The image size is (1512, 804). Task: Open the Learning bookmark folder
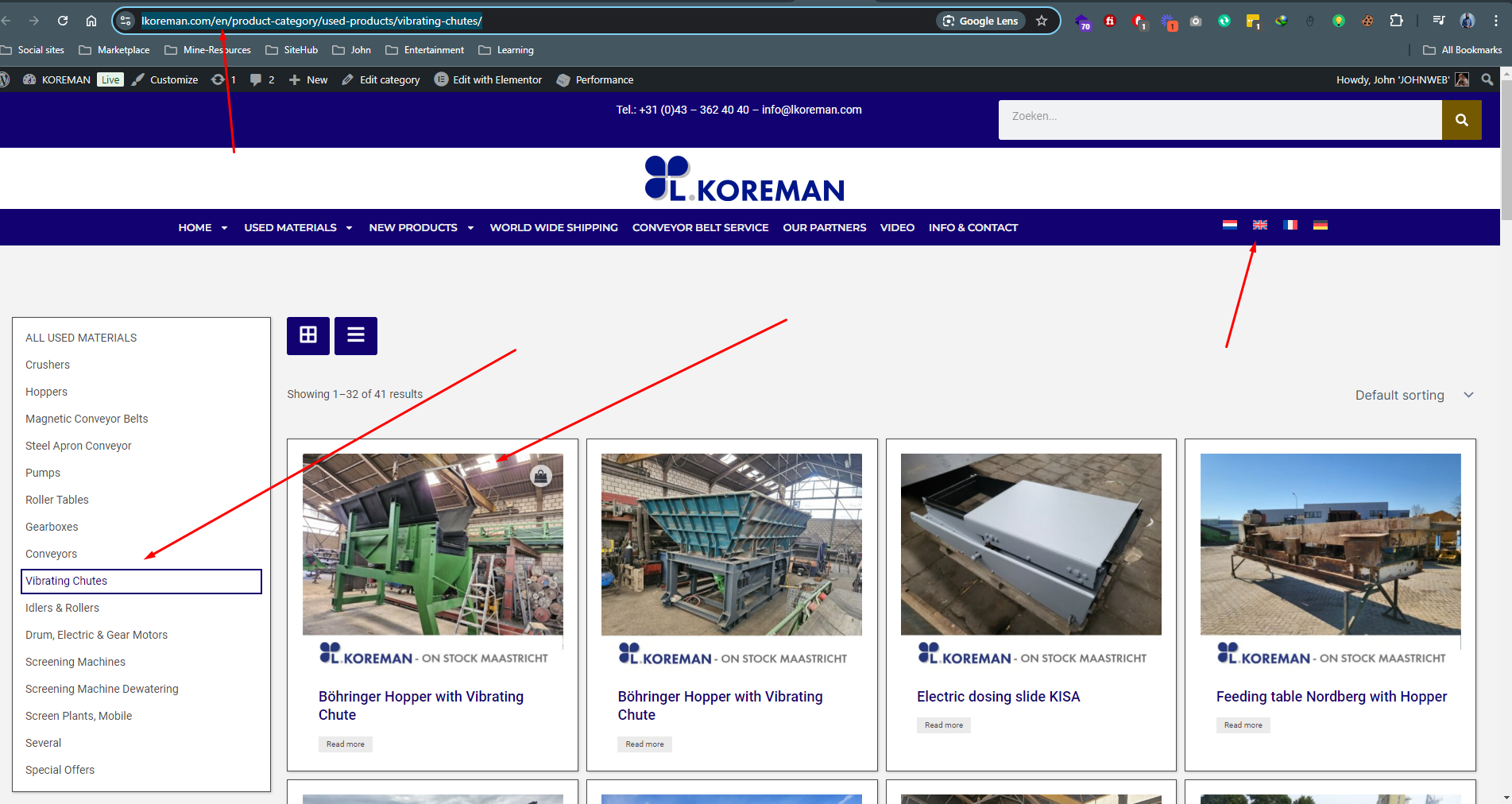(x=506, y=50)
